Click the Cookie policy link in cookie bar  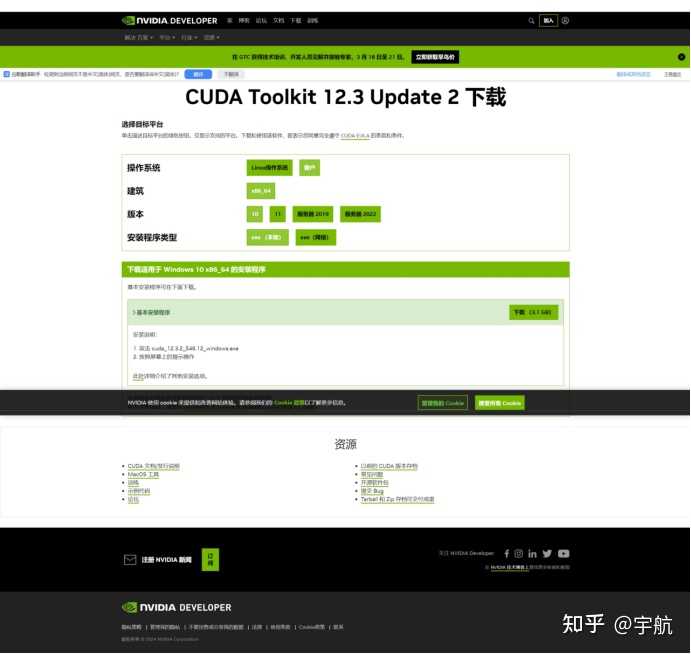pos(289,403)
